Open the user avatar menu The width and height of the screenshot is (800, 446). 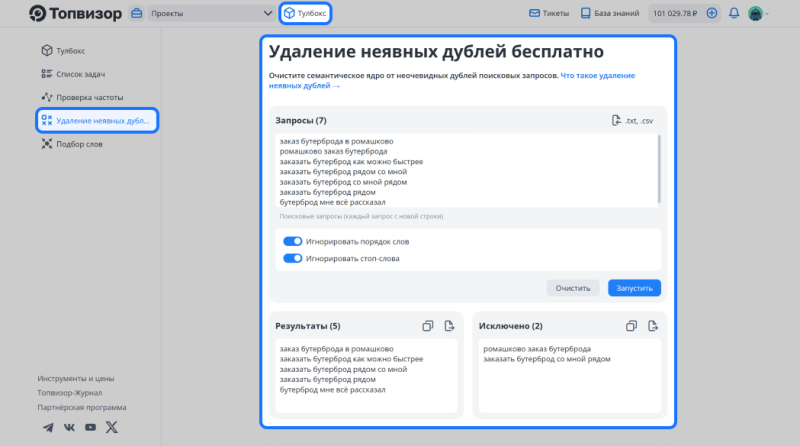pos(756,13)
